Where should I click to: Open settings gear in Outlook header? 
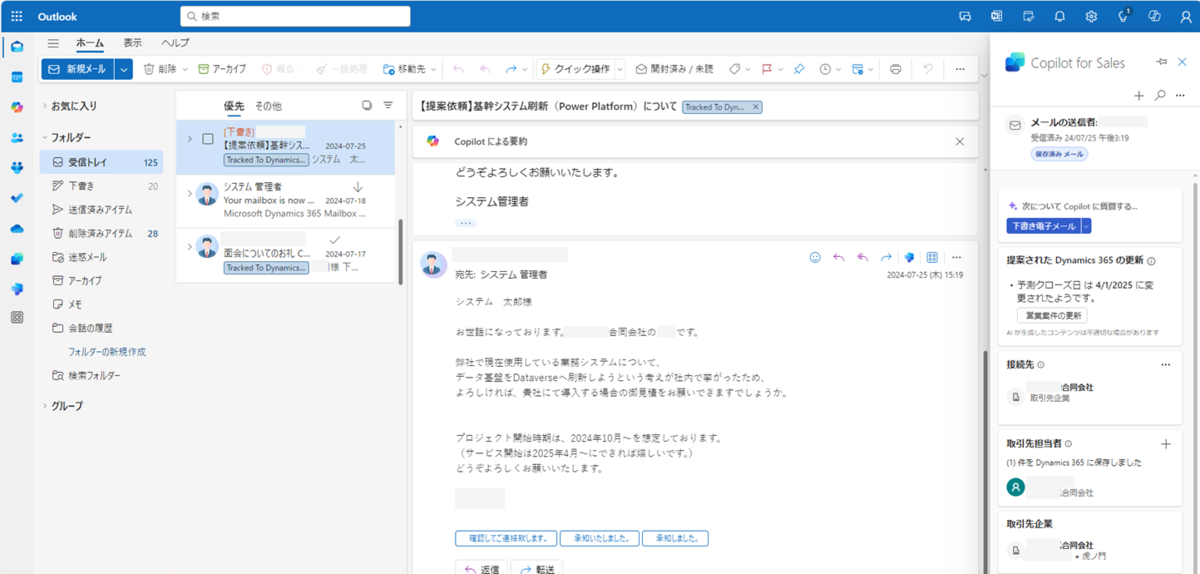[x=1091, y=16]
